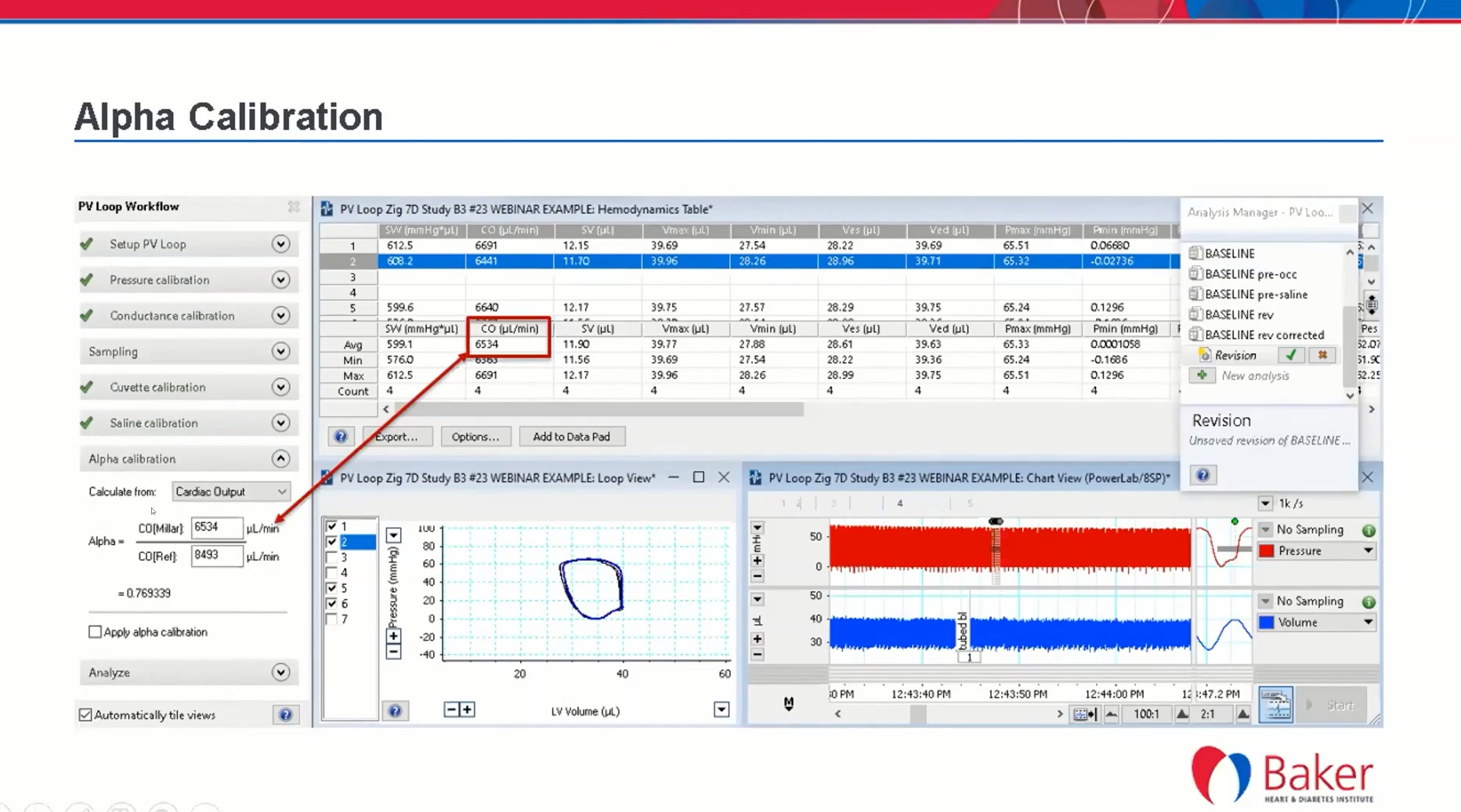
Task: Open help in the Hemodynamics Table toolbar
Action: (341, 437)
